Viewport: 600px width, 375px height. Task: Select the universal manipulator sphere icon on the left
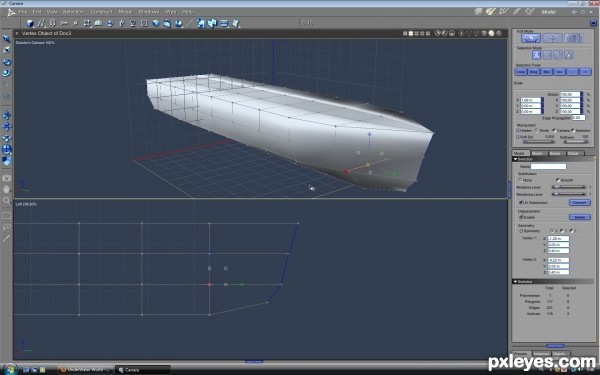pyautogui.click(x=7, y=150)
